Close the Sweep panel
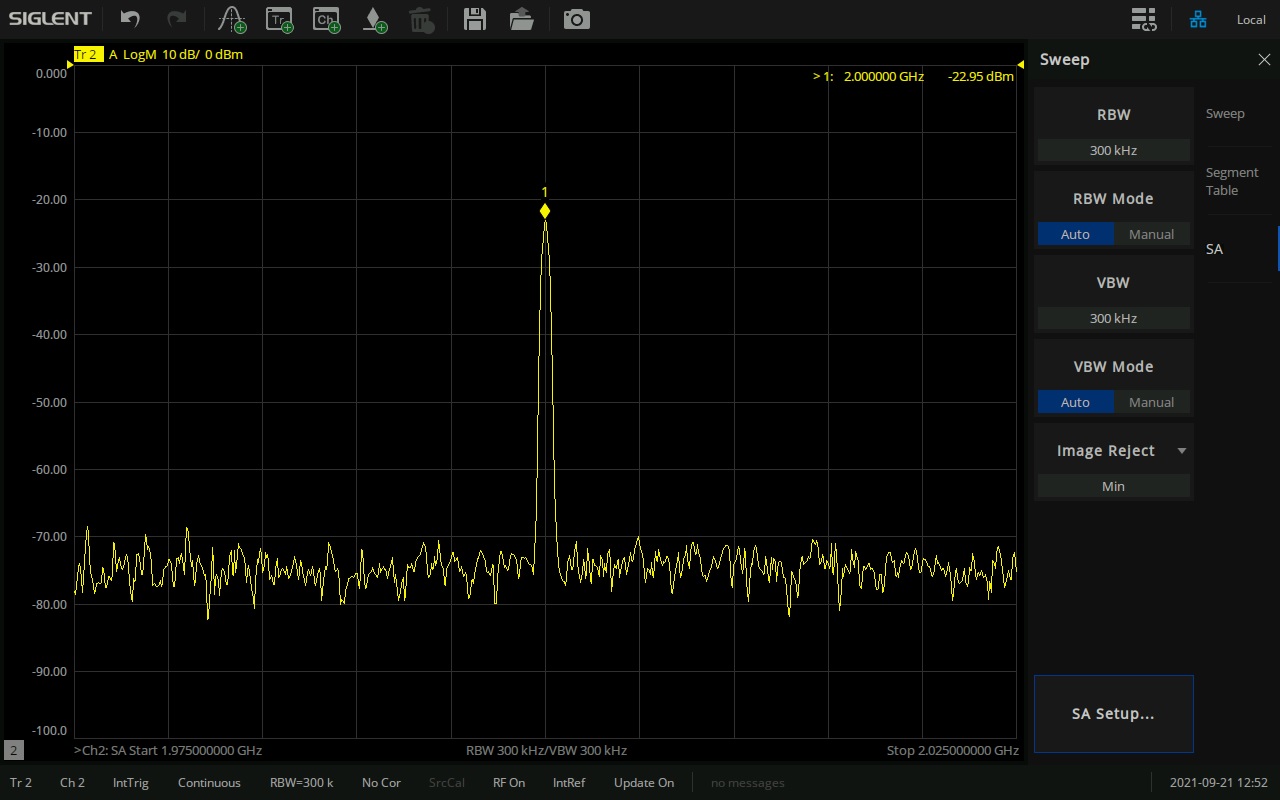The width and height of the screenshot is (1280, 800). (1264, 60)
